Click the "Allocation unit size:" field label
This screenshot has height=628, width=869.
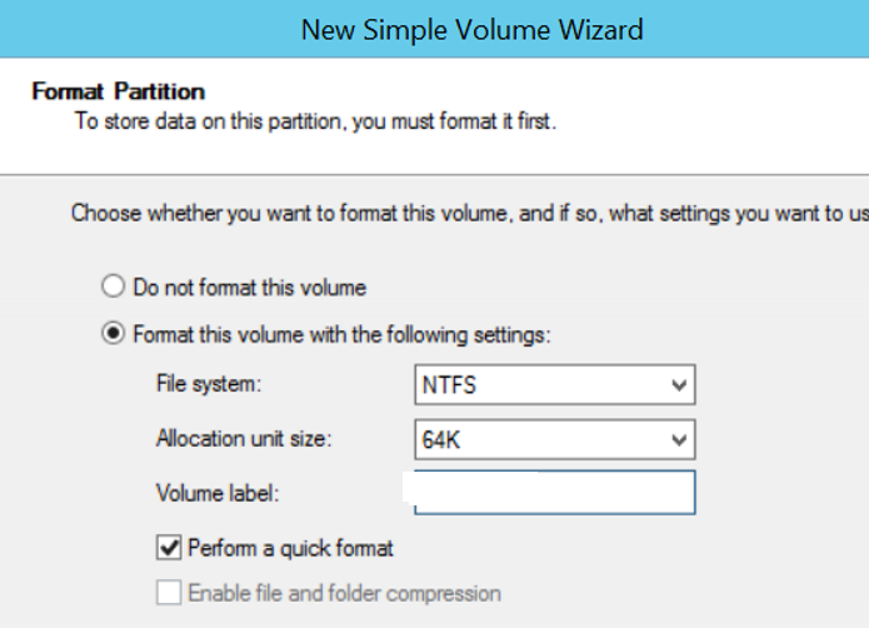pos(244,438)
